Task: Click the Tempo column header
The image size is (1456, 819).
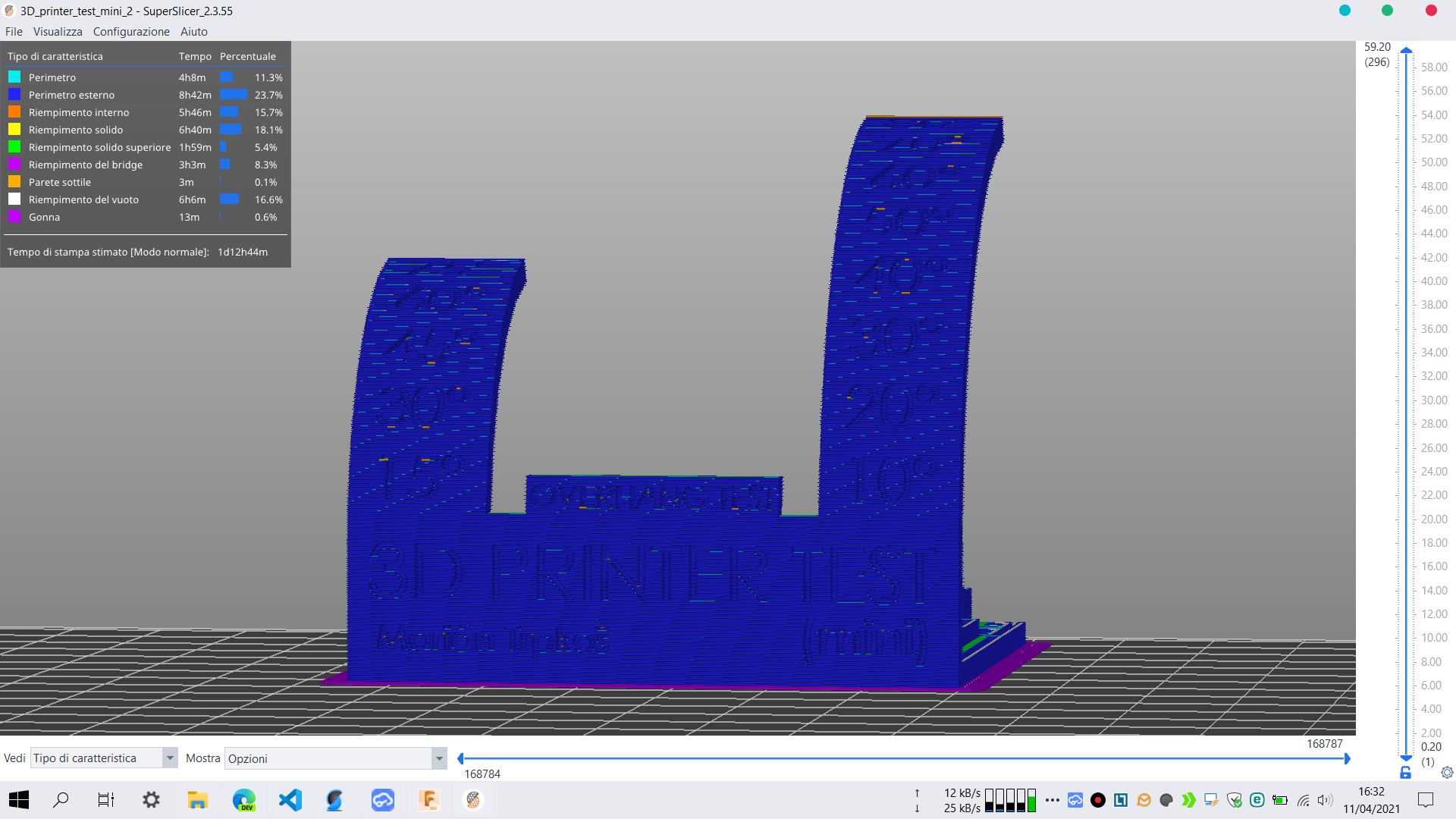Action: [195, 56]
